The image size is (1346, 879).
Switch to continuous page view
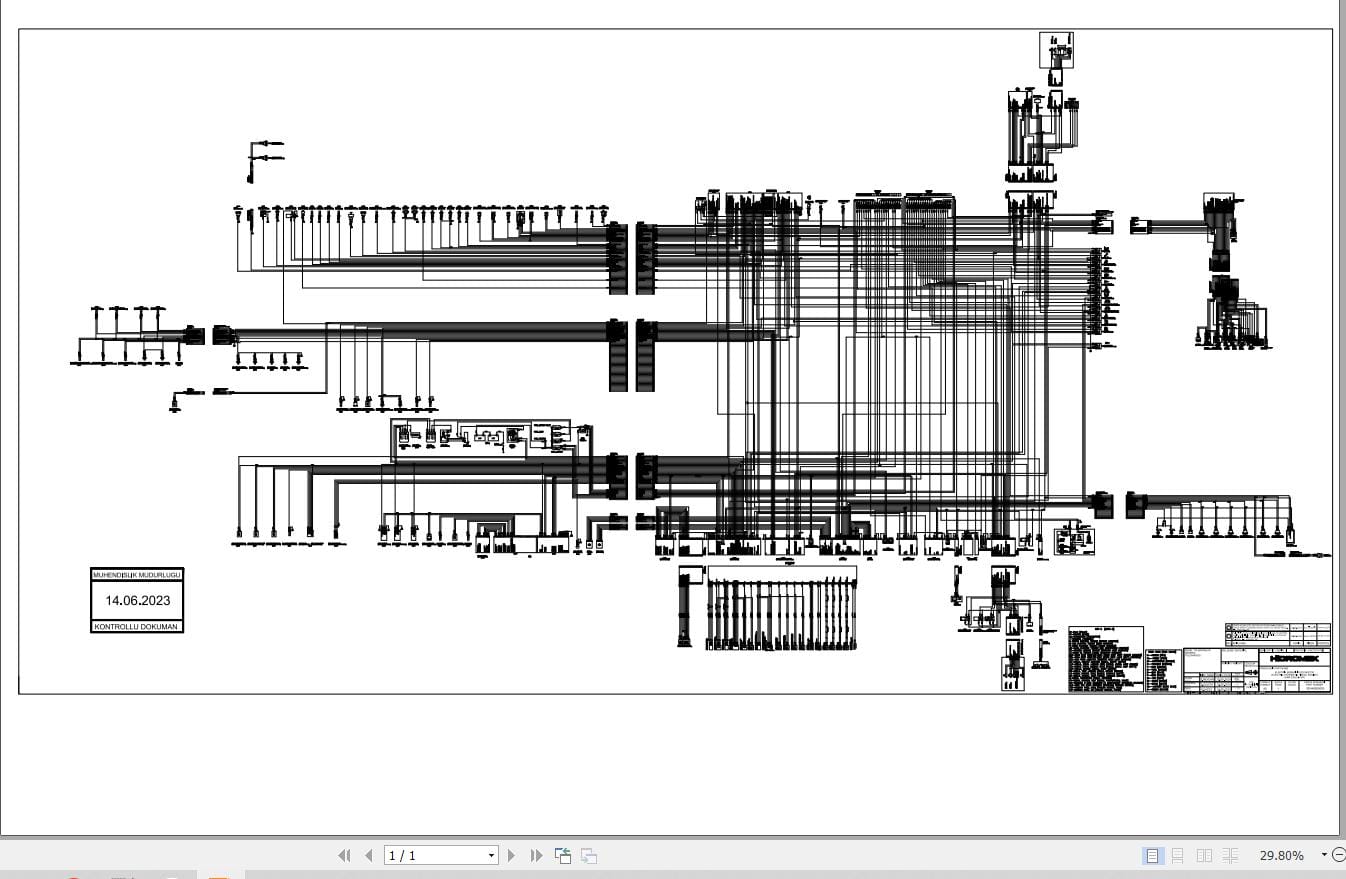point(1178,855)
